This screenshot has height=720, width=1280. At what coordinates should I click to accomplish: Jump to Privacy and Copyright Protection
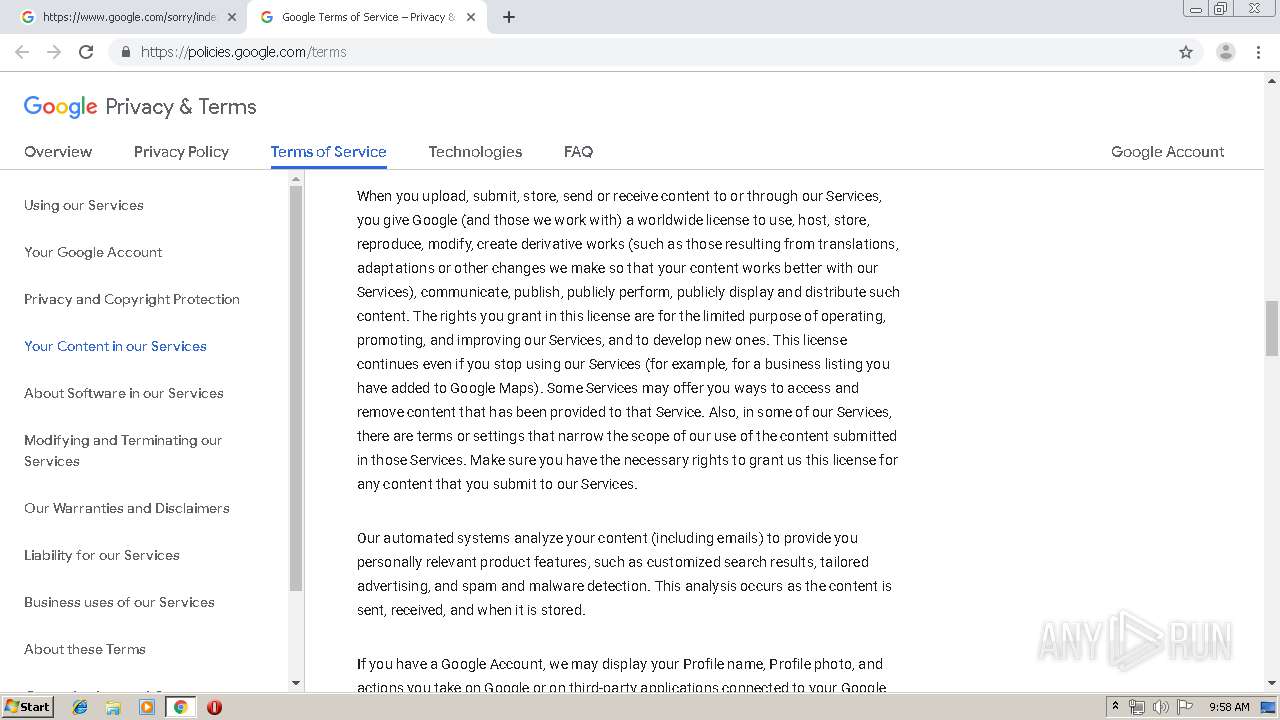[x=132, y=299]
